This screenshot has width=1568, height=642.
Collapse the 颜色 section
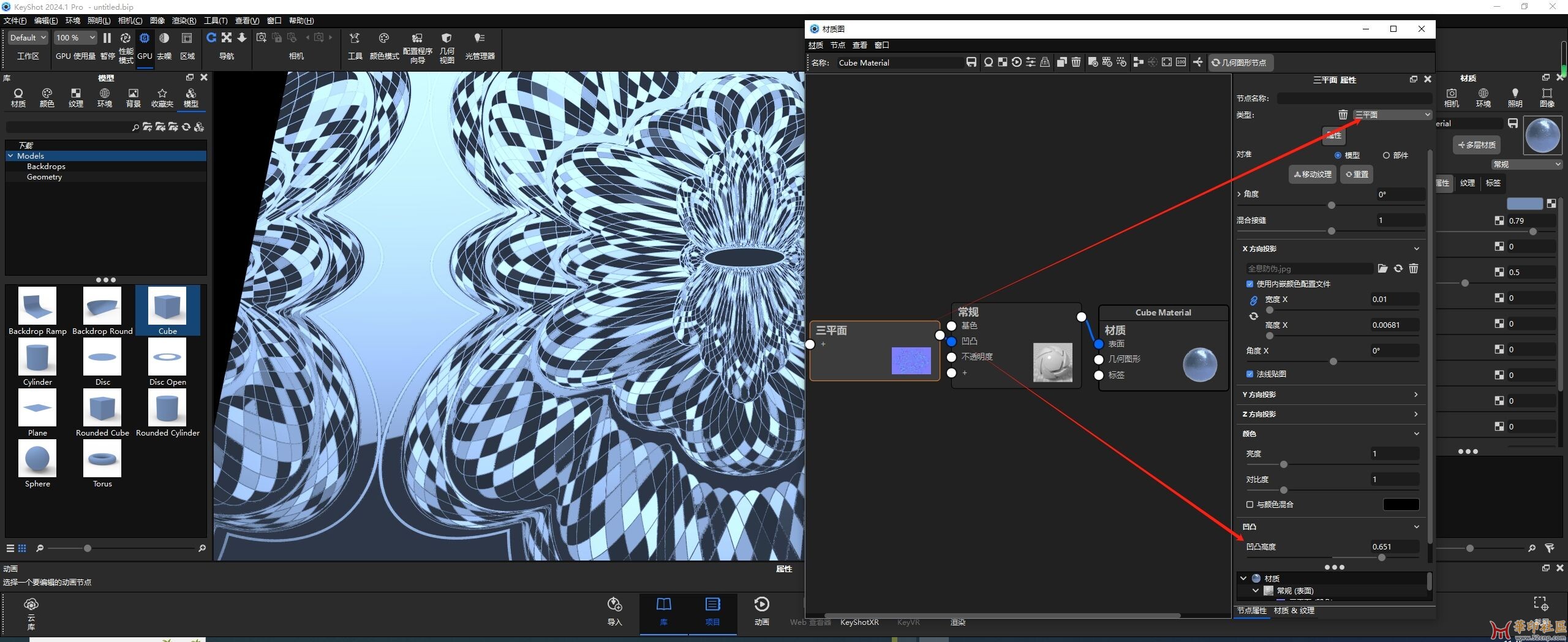click(x=1416, y=434)
